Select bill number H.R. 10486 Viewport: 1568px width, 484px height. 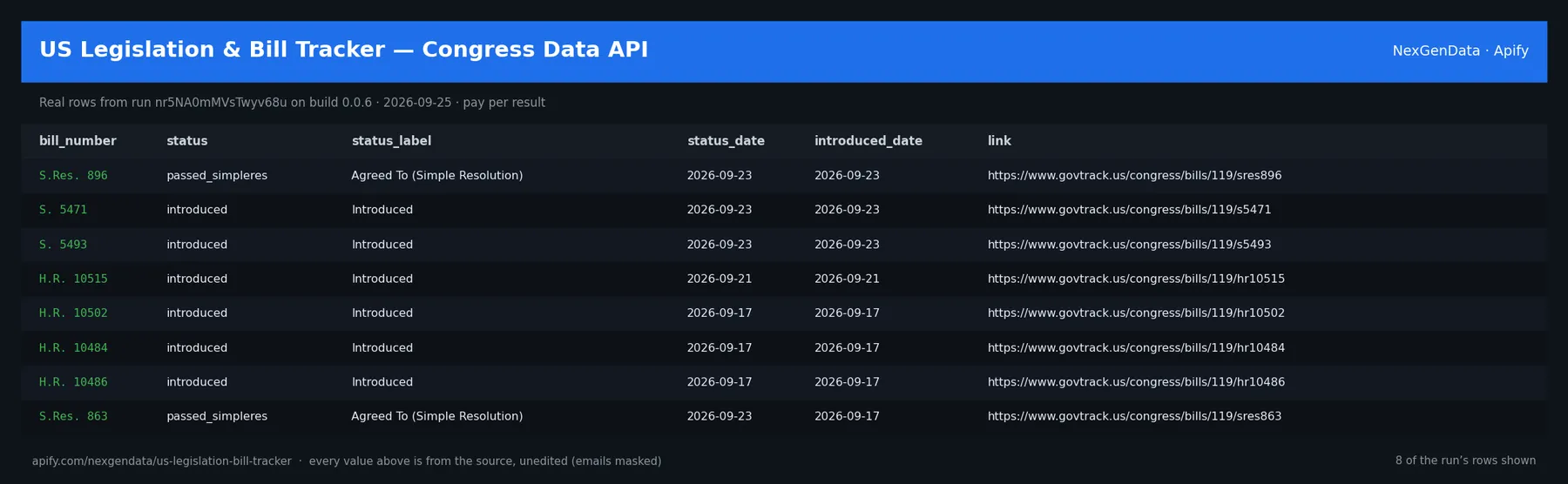73,382
